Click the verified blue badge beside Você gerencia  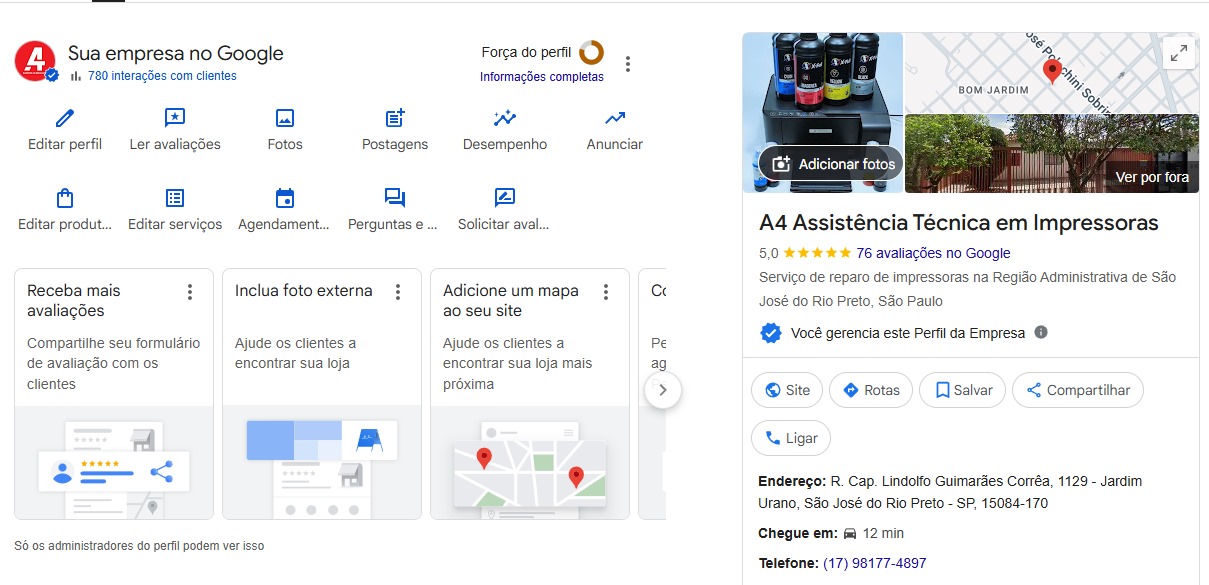coord(770,333)
